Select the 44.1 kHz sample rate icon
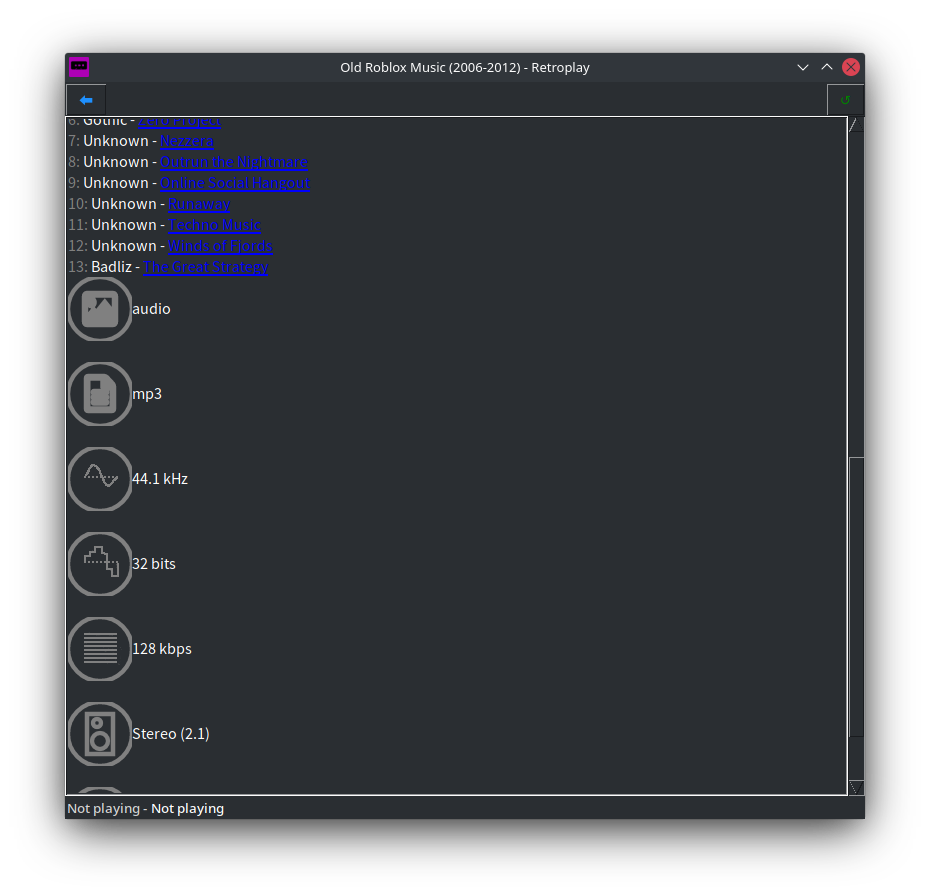 tap(100, 479)
